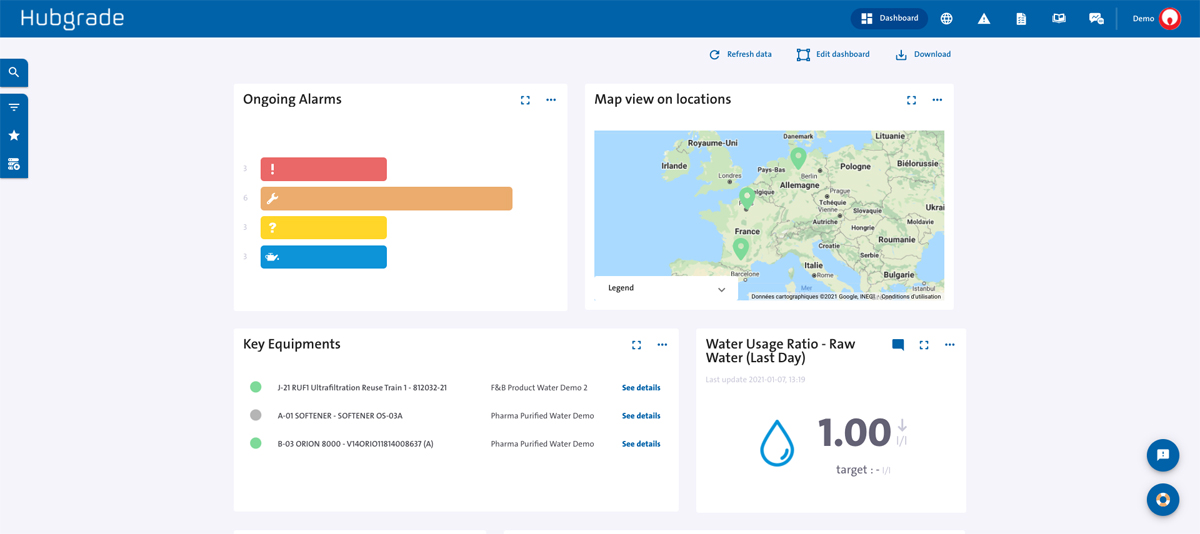Open Map view more options menu
This screenshot has height=534, width=1200.
tap(937, 100)
